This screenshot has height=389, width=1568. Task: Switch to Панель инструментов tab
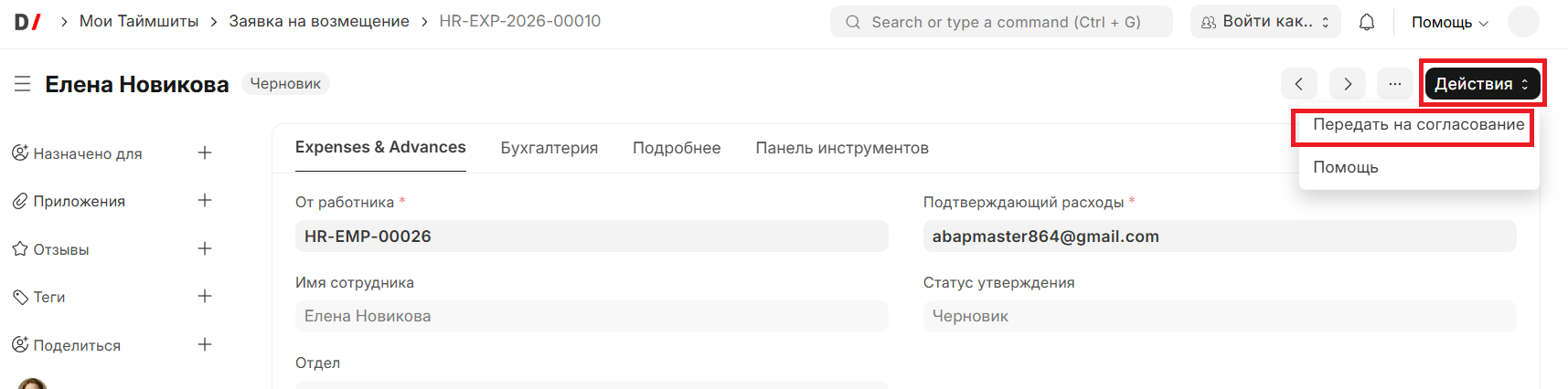(842, 148)
